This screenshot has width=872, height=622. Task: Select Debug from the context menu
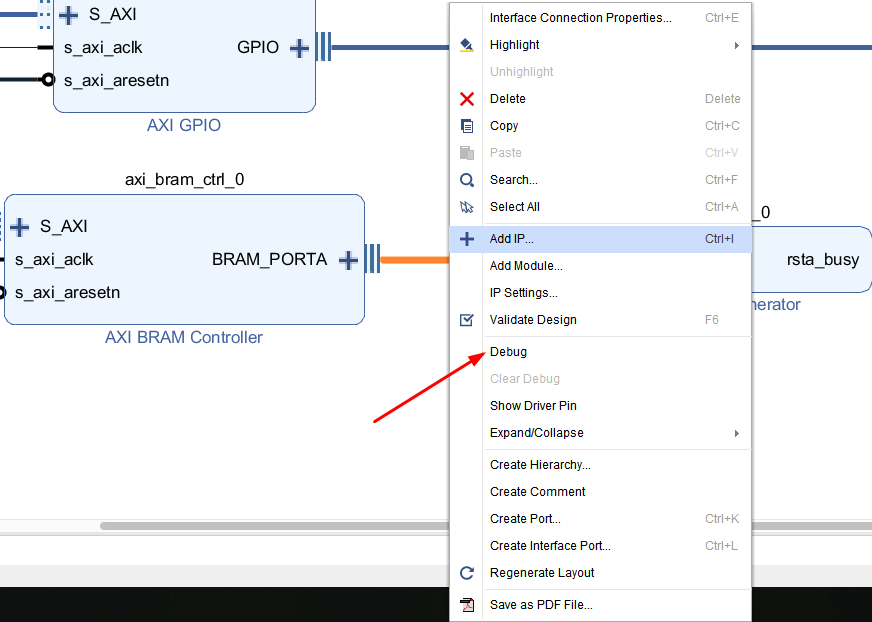tap(507, 351)
